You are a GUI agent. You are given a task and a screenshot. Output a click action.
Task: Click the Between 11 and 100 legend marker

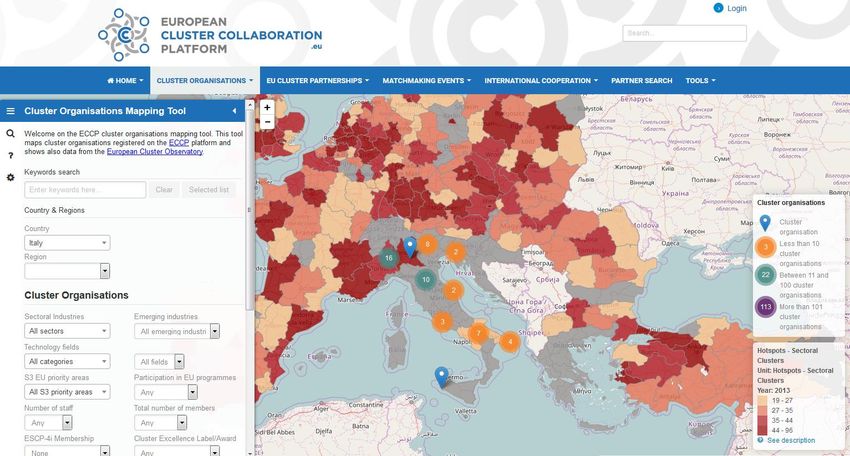click(765, 275)
